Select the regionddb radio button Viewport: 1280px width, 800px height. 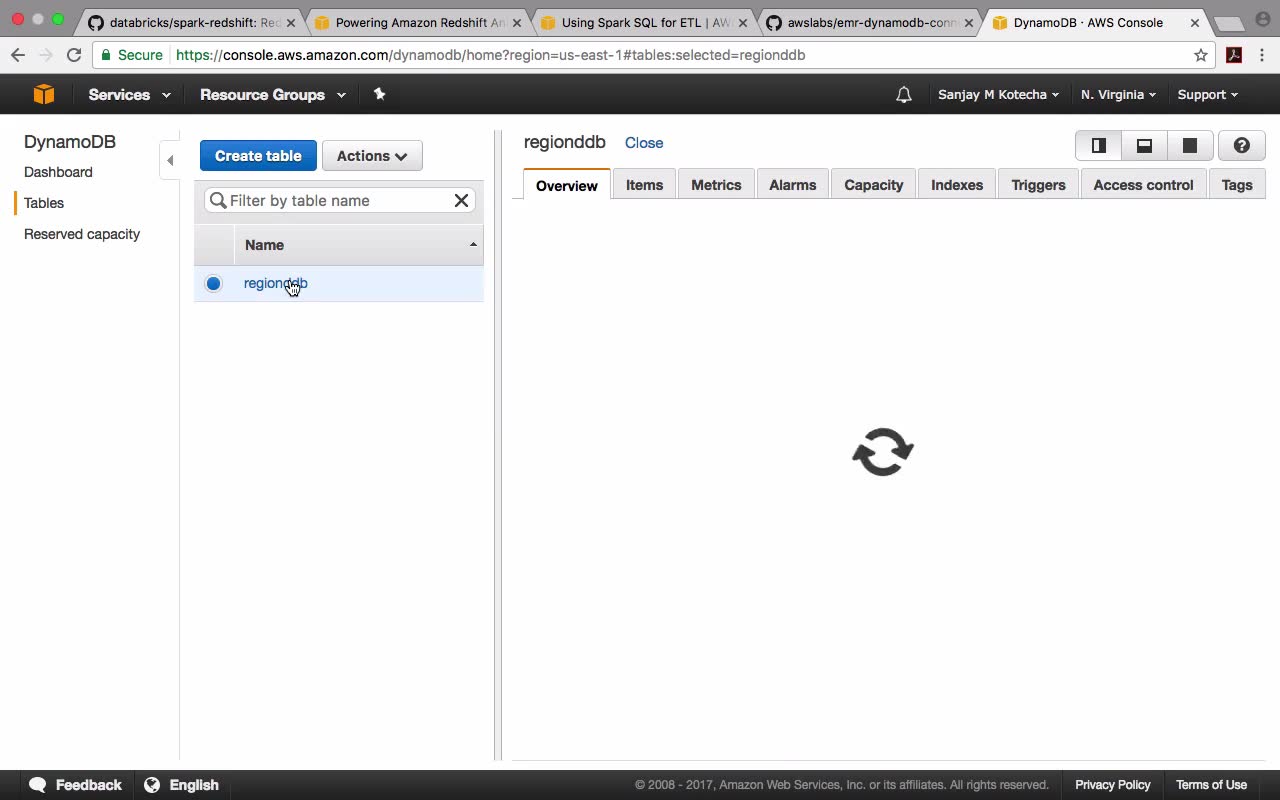(x=213, y=283)
